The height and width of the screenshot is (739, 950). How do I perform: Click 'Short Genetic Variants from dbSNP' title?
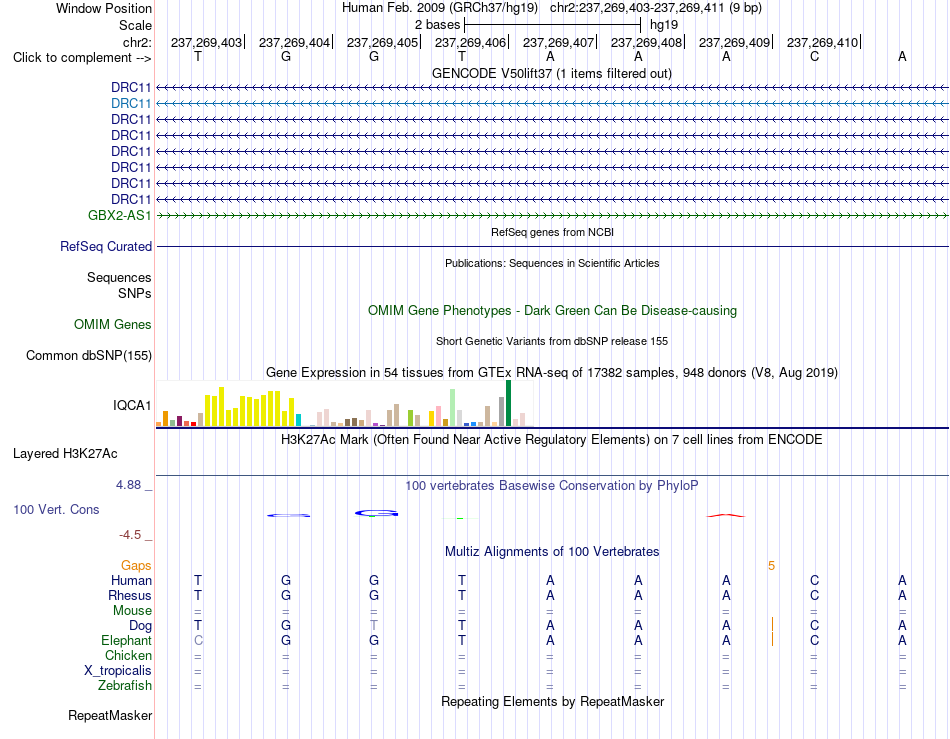[x=552, y=341]
